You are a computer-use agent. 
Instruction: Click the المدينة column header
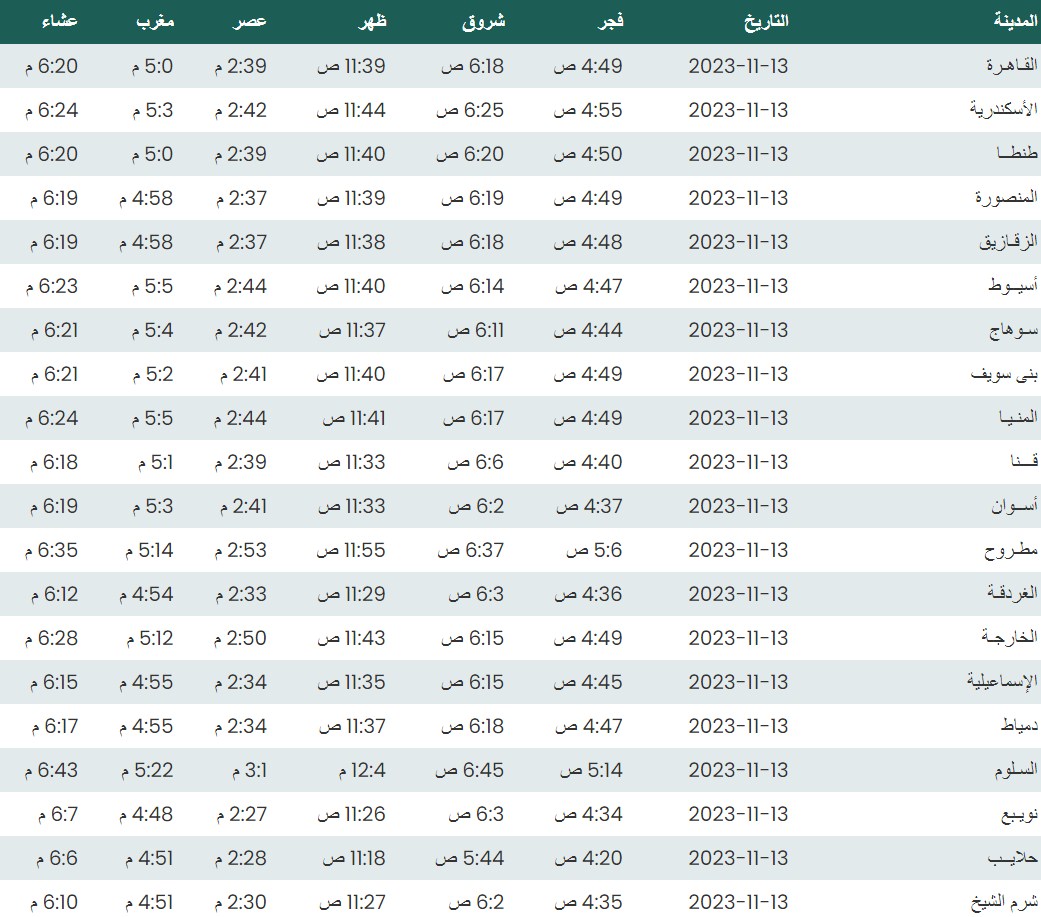[x=1013, y=21]
